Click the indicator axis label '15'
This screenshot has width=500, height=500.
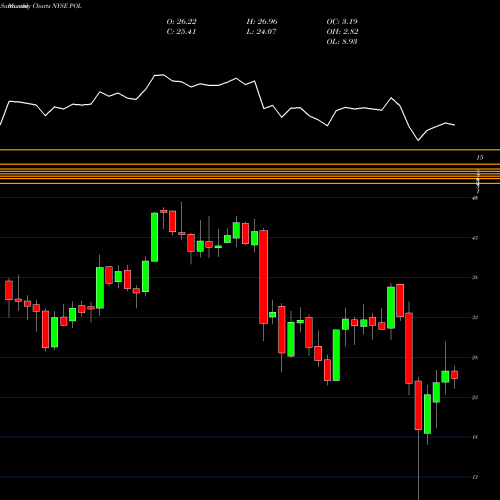[479, 157]
